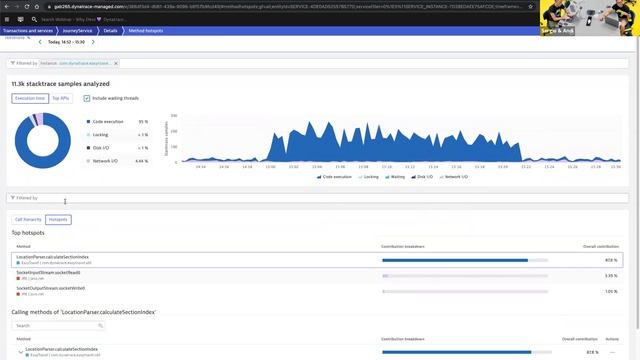Switch to the Call hierarchy tab

pos(28,220)
